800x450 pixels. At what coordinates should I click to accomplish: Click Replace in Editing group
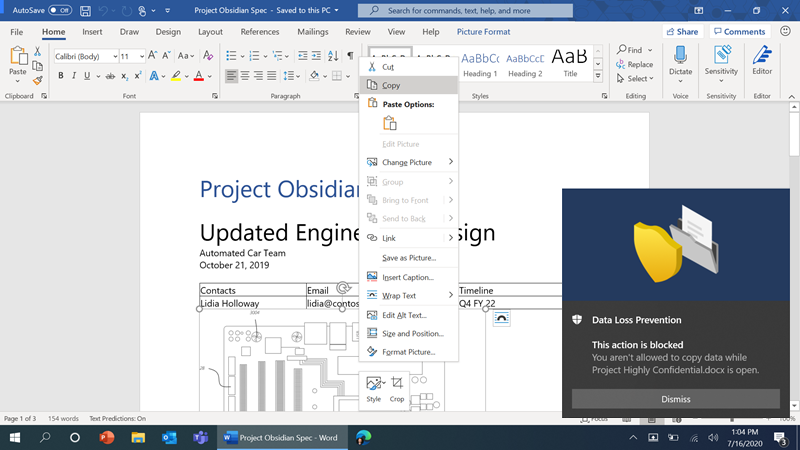point(634,64)
